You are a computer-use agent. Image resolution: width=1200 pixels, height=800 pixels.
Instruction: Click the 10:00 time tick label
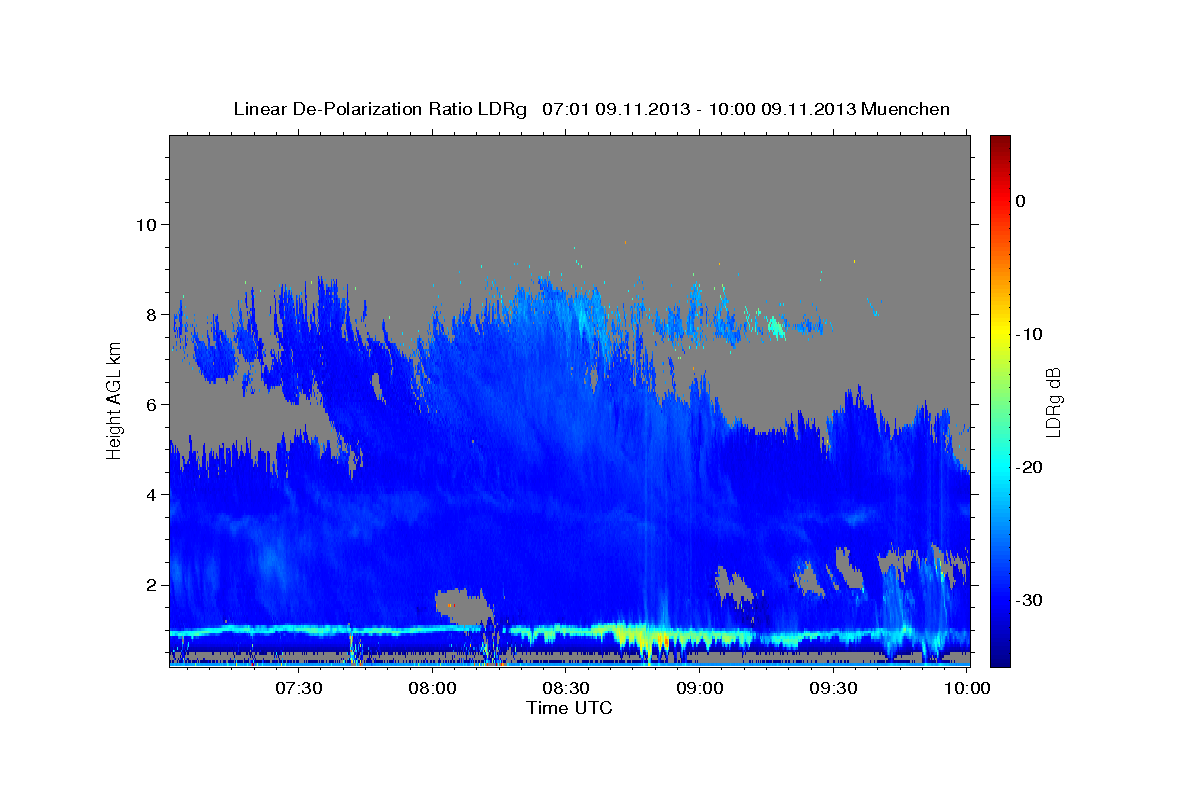[x=967, y=688]
